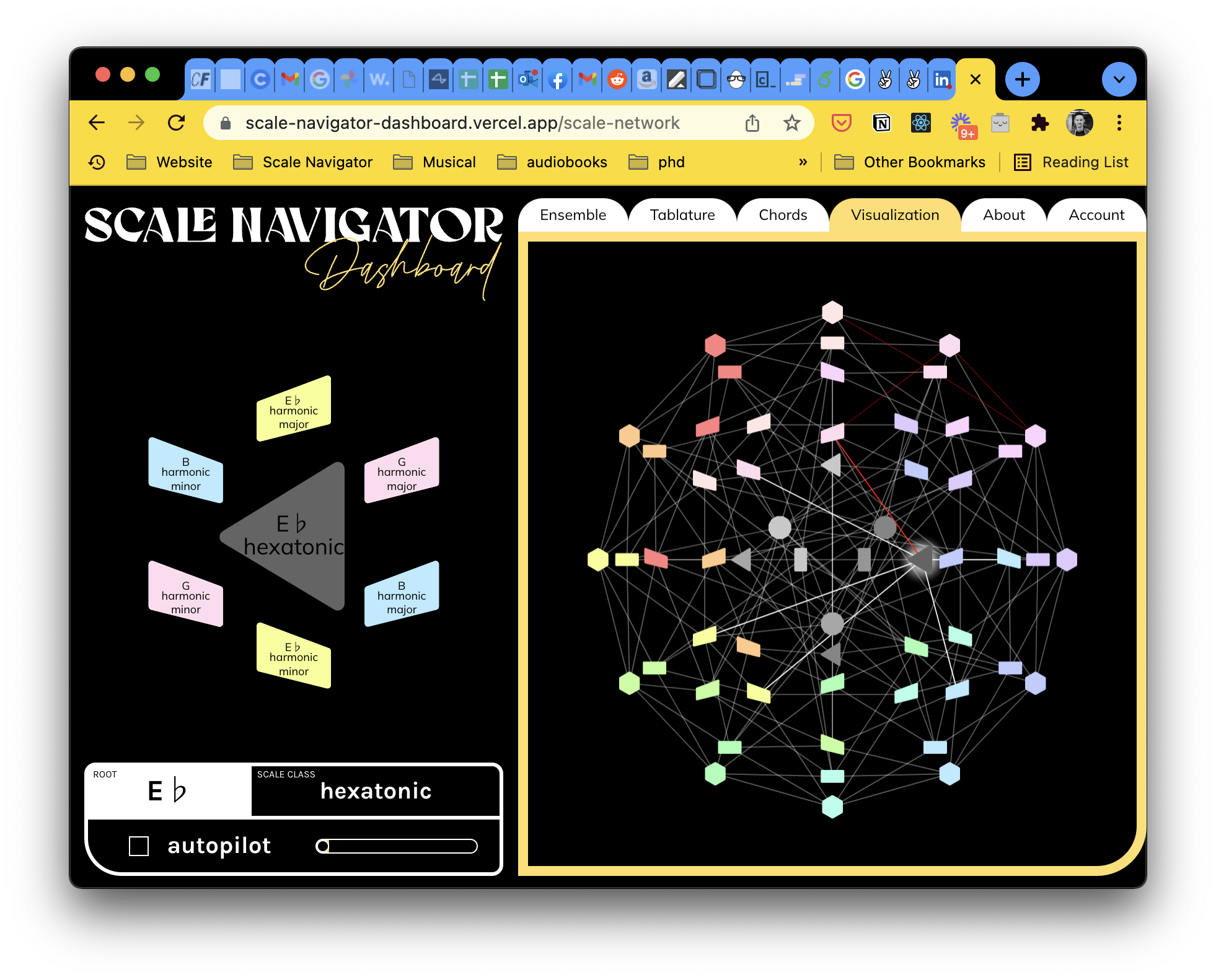Image resolution: width=1216 pixels, height=980 pixels.
Task: Open the Pocket extension icon
Action: click(x=841, y=123)
